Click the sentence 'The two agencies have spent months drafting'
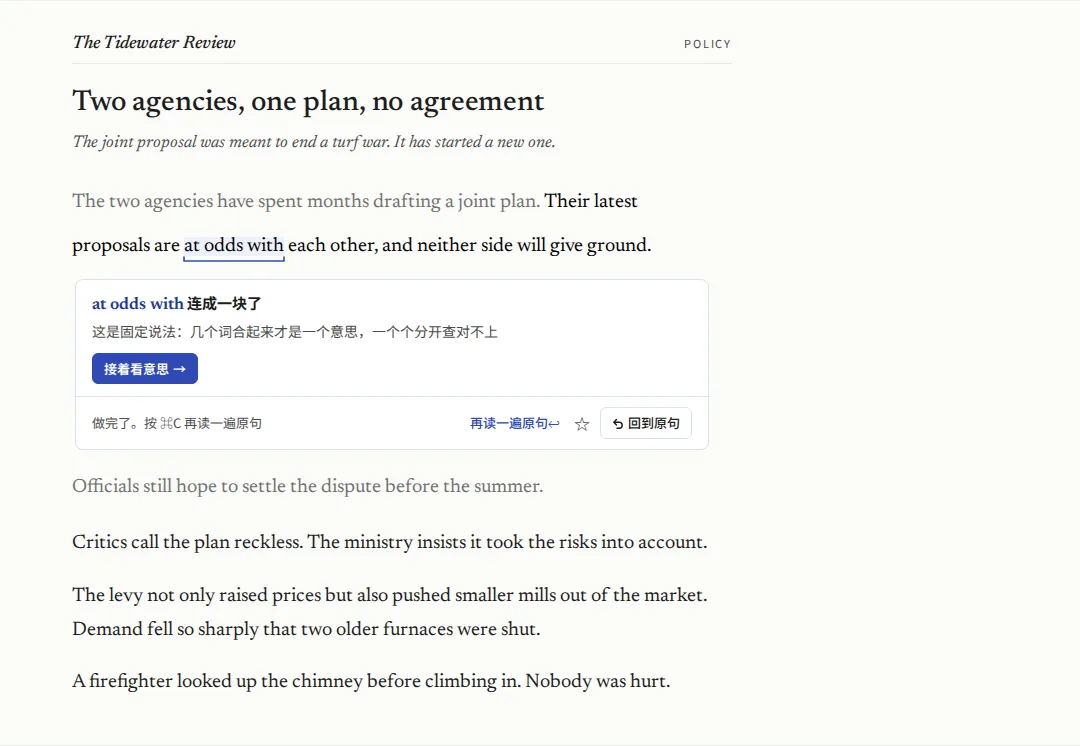The width and height of the screenshot is (1080, 746). (x=306, y=201)
